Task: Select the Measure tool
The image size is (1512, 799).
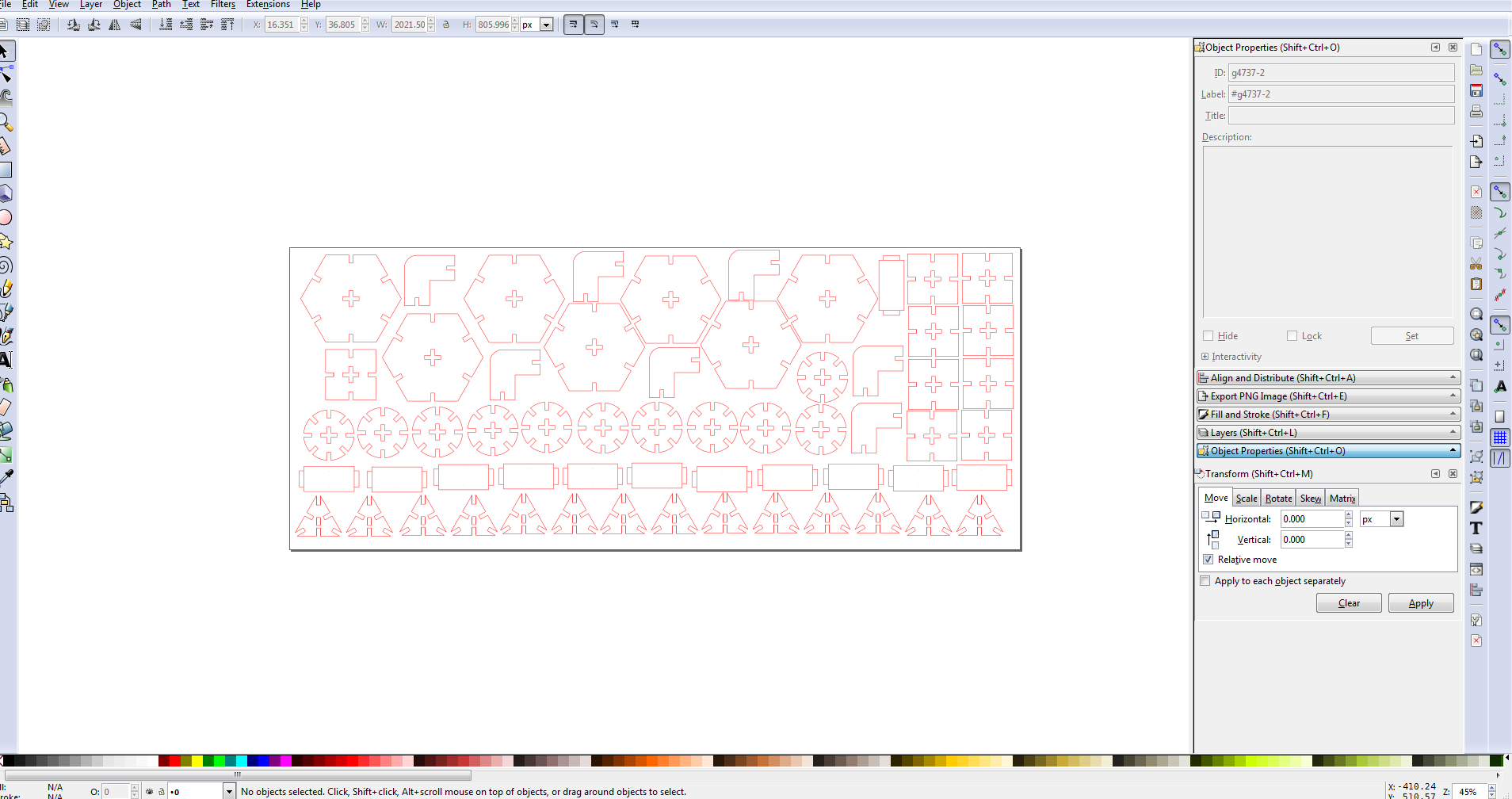Action: pos(5,146)
